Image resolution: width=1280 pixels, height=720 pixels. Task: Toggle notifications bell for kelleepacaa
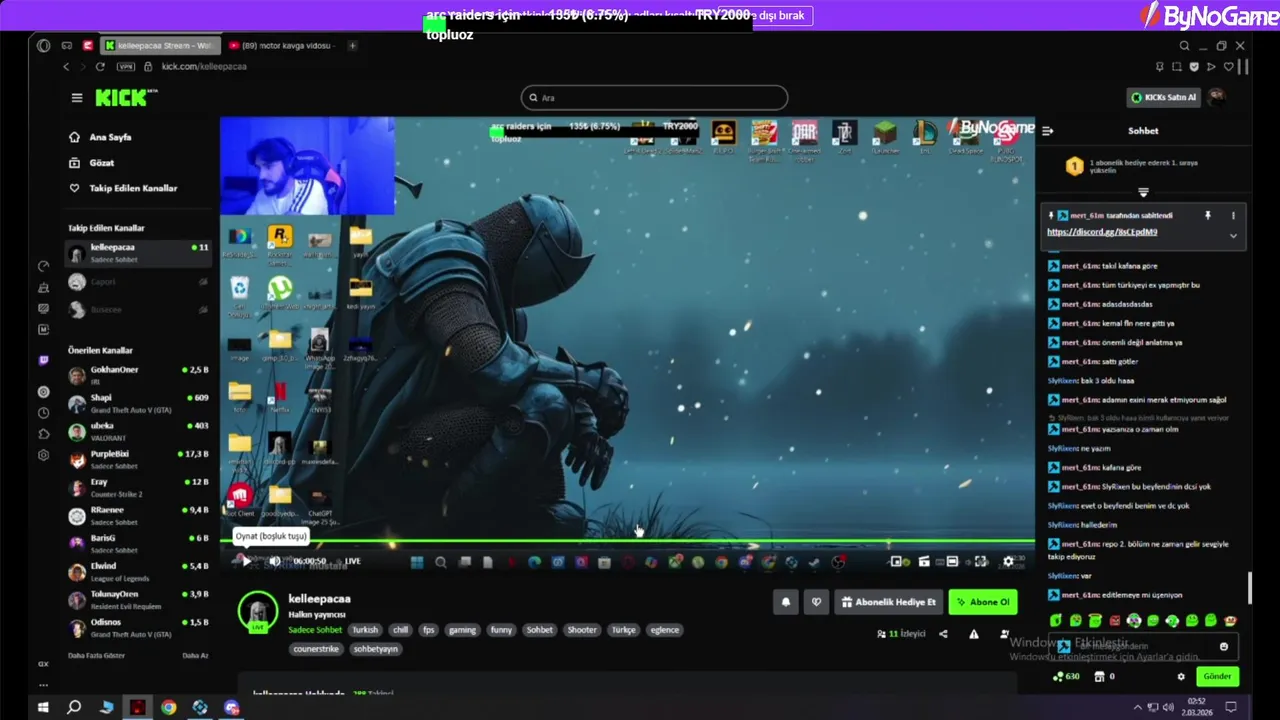[x=785, y=602]
